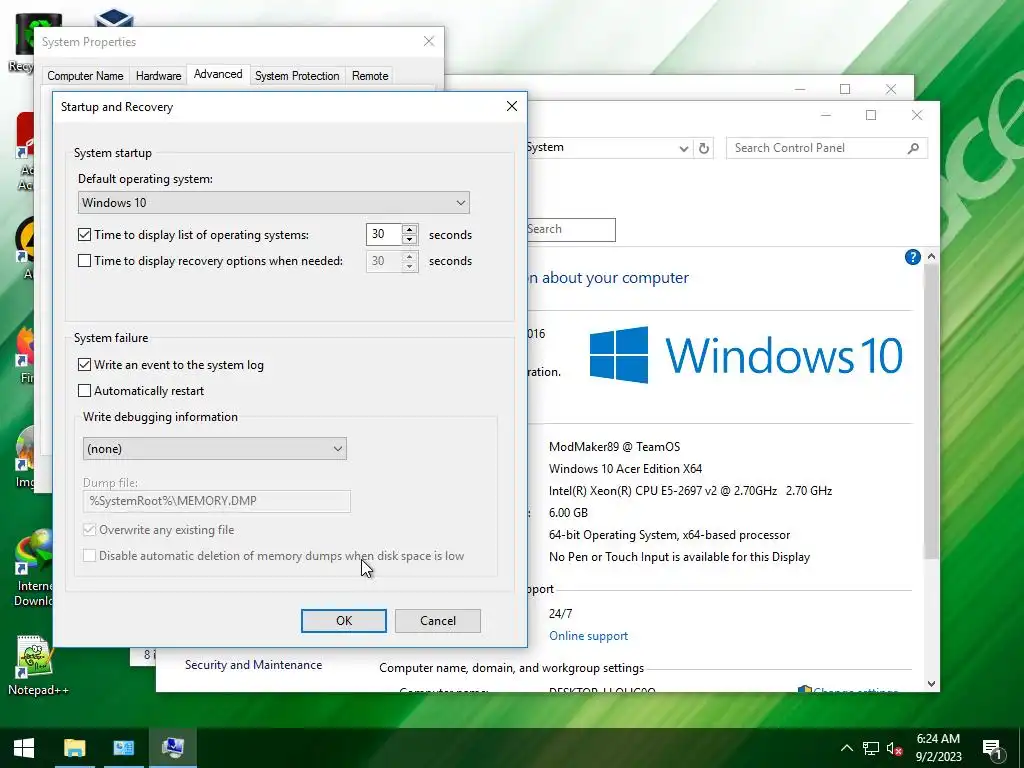Enable Automatically restart checkbox

[x=84, y=391]
